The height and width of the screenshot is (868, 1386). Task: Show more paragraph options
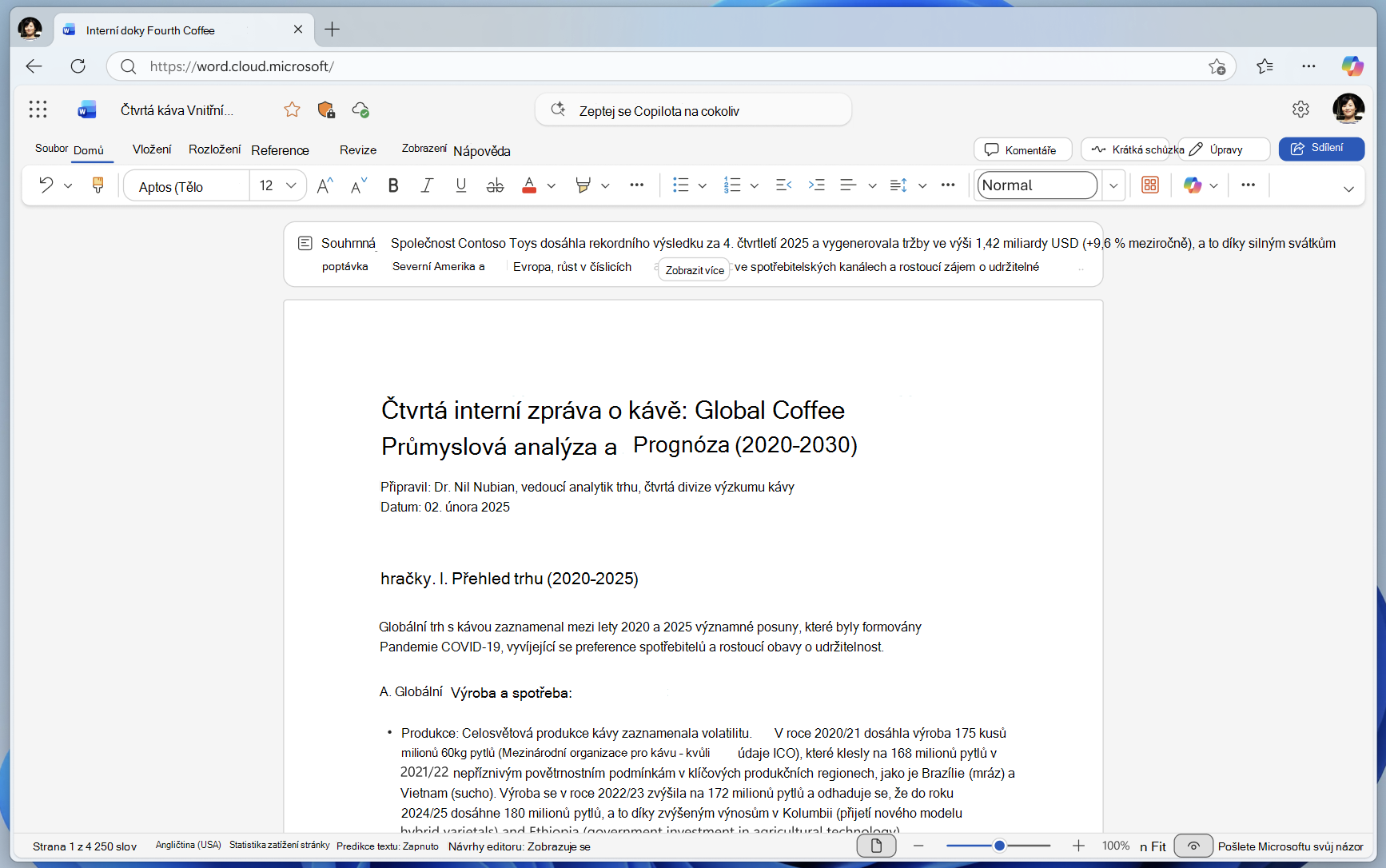(948, 185)
